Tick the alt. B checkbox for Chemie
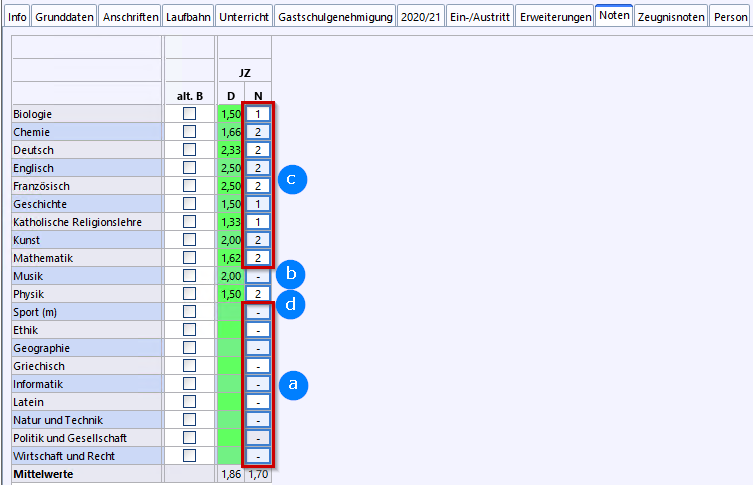This screenshot has width=753, height=485. pyautogui.click(x=190, y=132)
